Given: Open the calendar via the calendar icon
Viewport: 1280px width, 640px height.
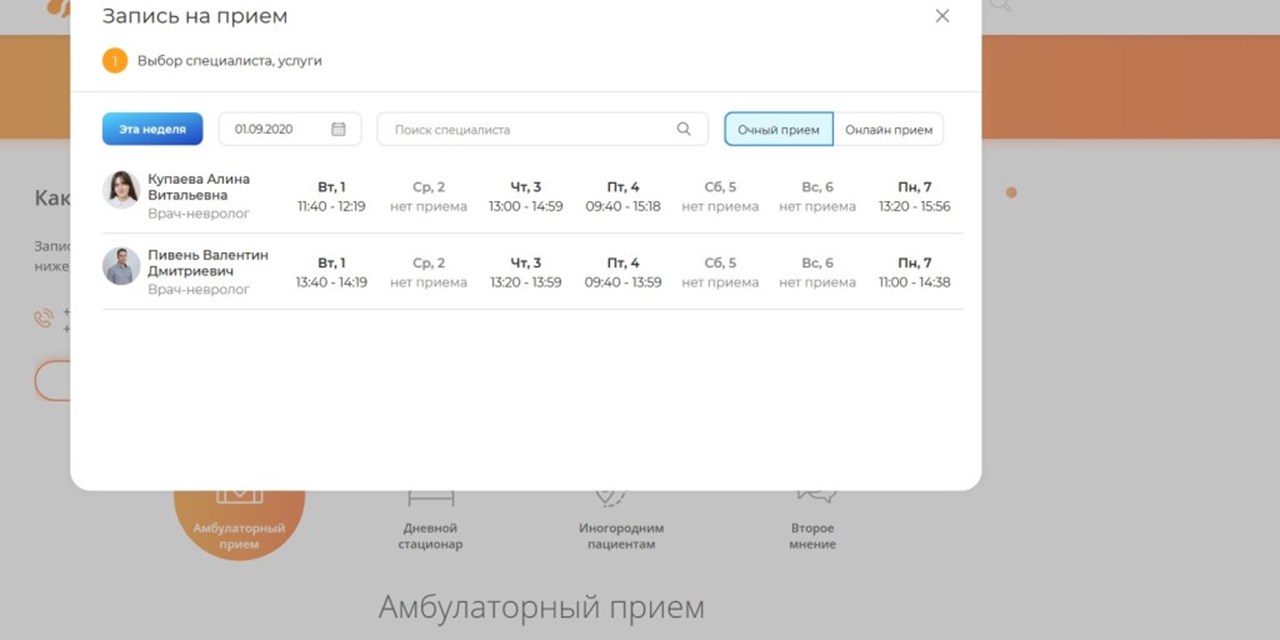Looking at the screenshot, I should coord(338,128).
